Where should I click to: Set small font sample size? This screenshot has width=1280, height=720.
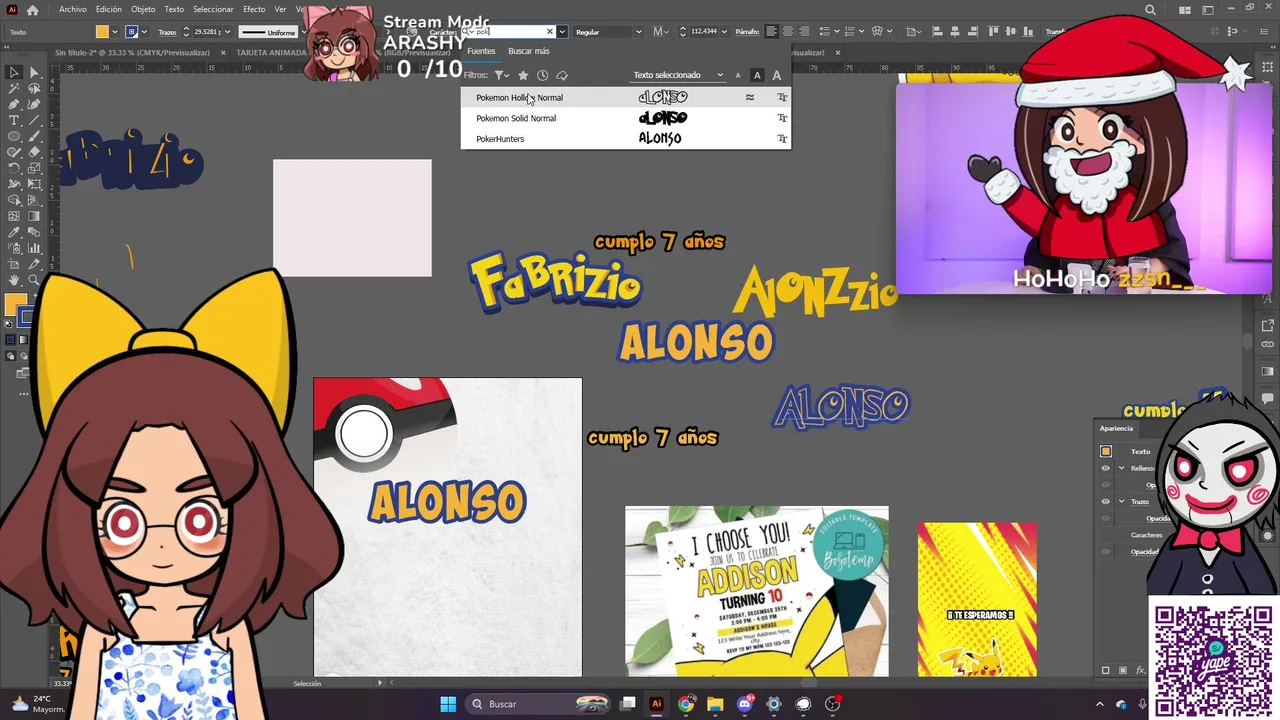pyautogui.click(x=738, y=75)
